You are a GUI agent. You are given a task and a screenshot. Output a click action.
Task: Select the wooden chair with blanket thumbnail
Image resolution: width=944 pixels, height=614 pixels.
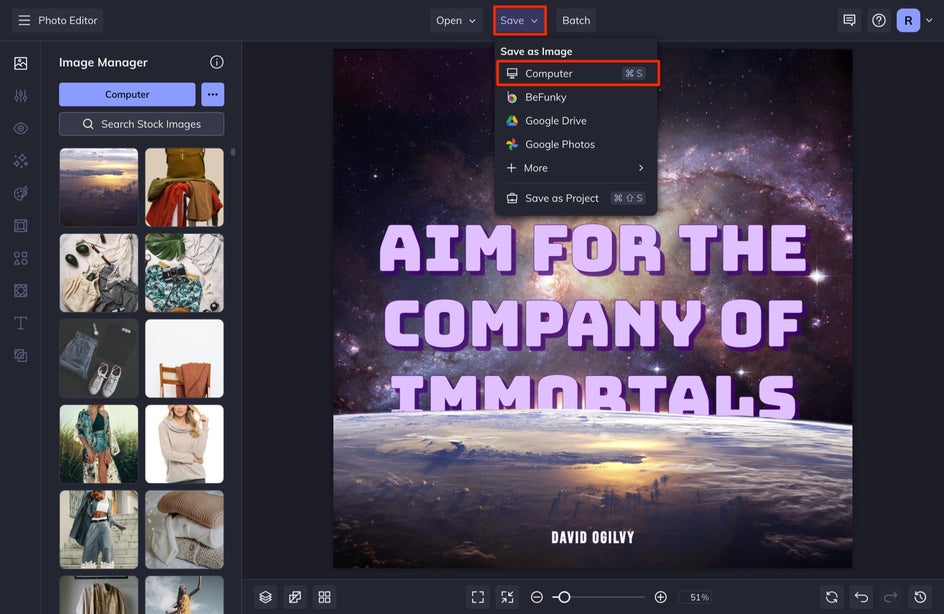[x=184, y=358]
